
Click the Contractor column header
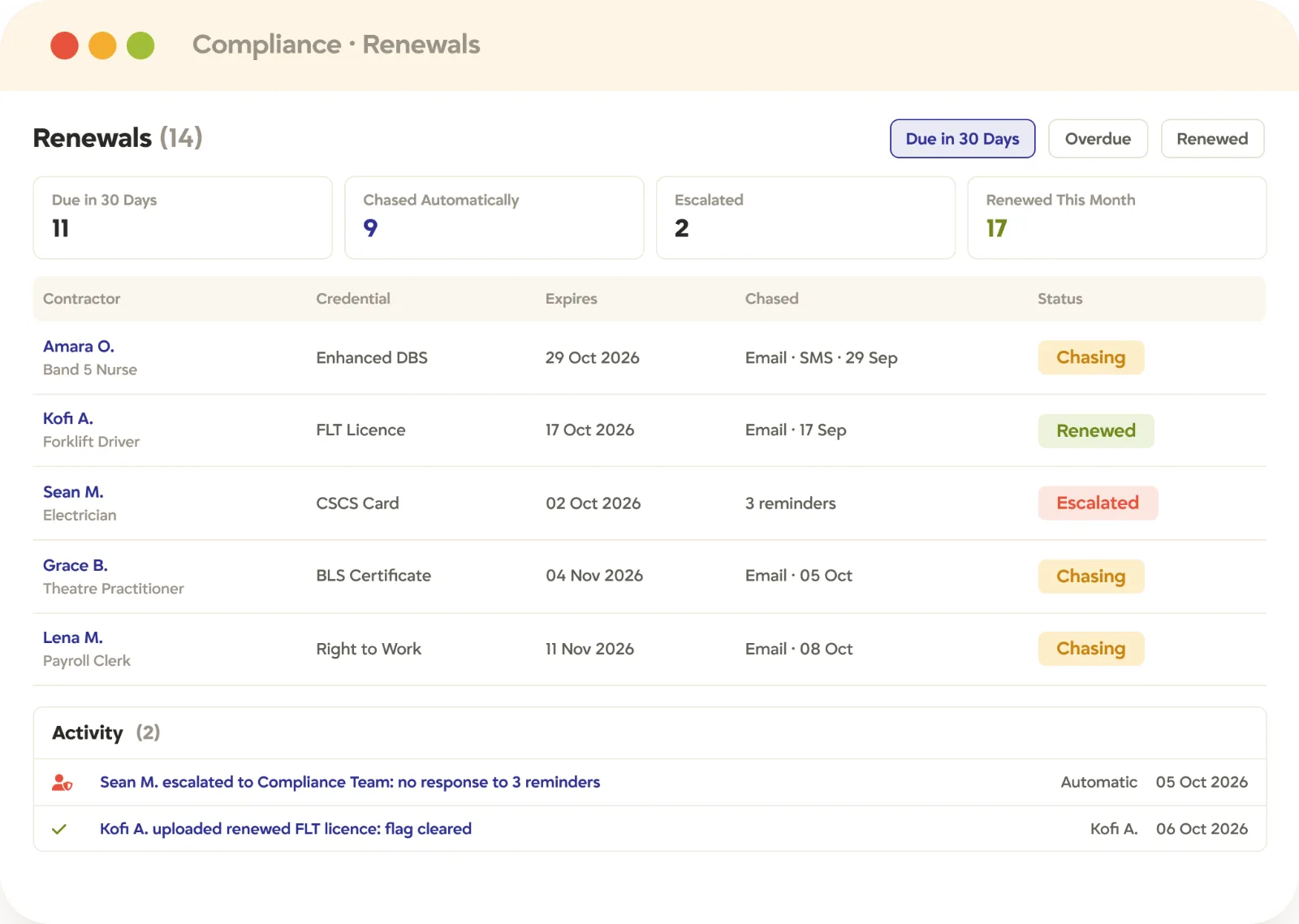pyautogui.click(x=82, y=299)
